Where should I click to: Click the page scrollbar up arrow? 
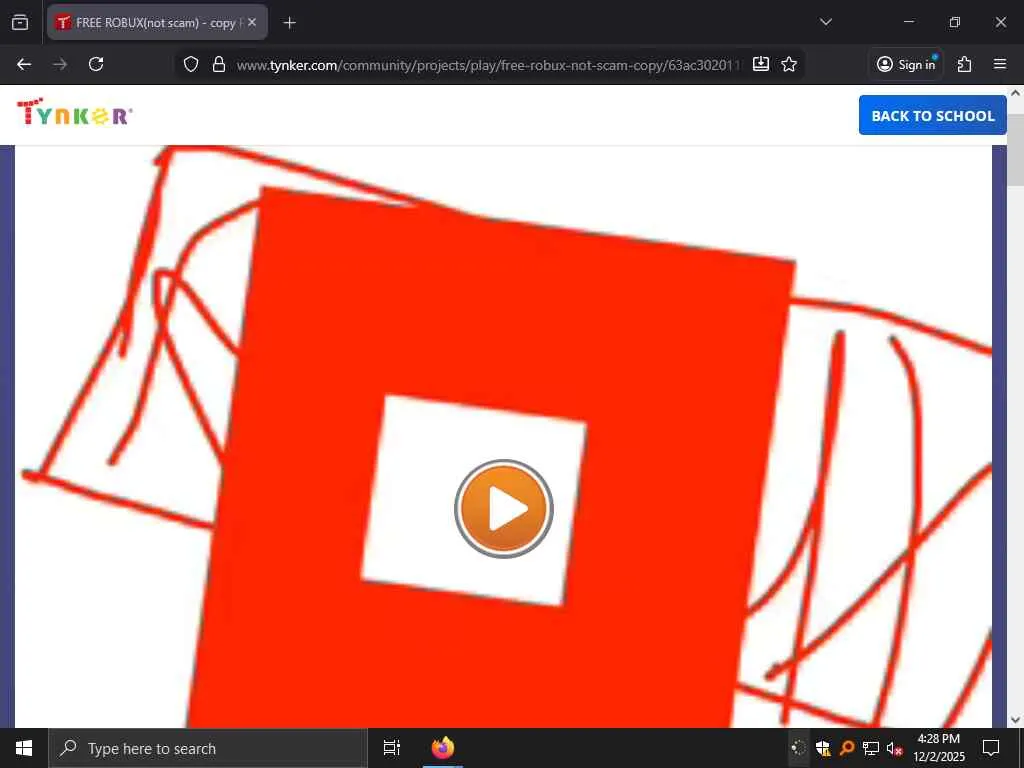click(x=1015, y=93)
